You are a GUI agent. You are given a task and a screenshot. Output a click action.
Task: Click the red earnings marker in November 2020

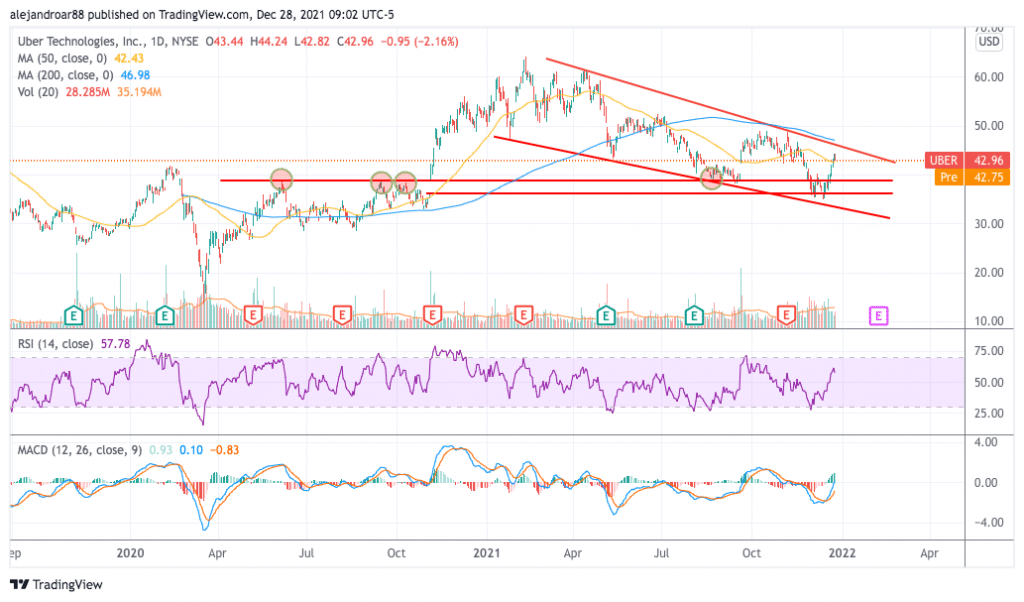[x=432, y=316]
